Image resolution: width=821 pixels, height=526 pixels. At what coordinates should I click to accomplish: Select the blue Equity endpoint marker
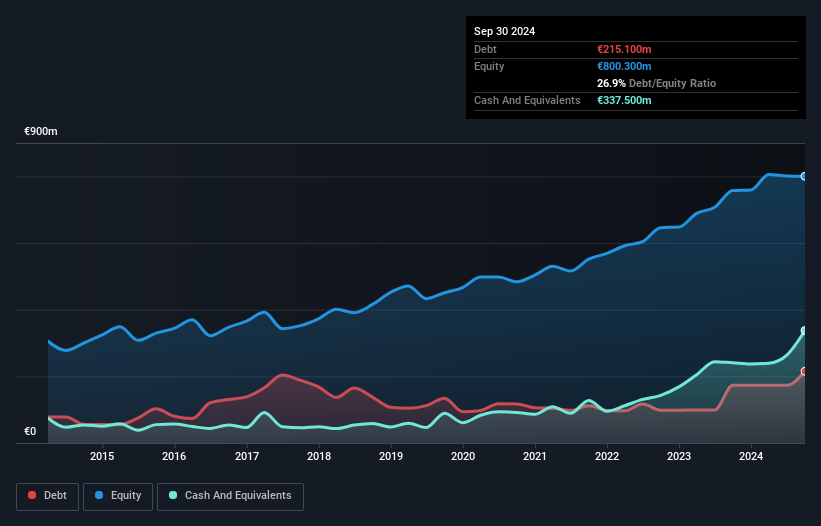tap(804, 176)
